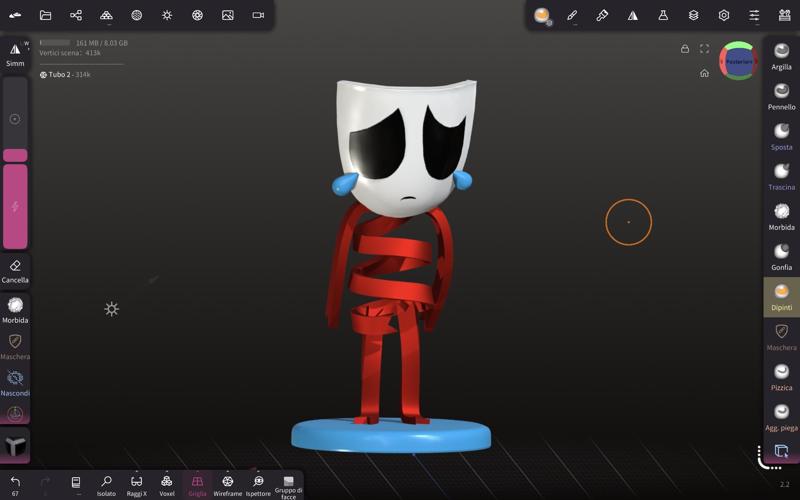
Task: Enter fullscreen with the brackets icon
Action: pyautogui.click(x=705, y=48)
